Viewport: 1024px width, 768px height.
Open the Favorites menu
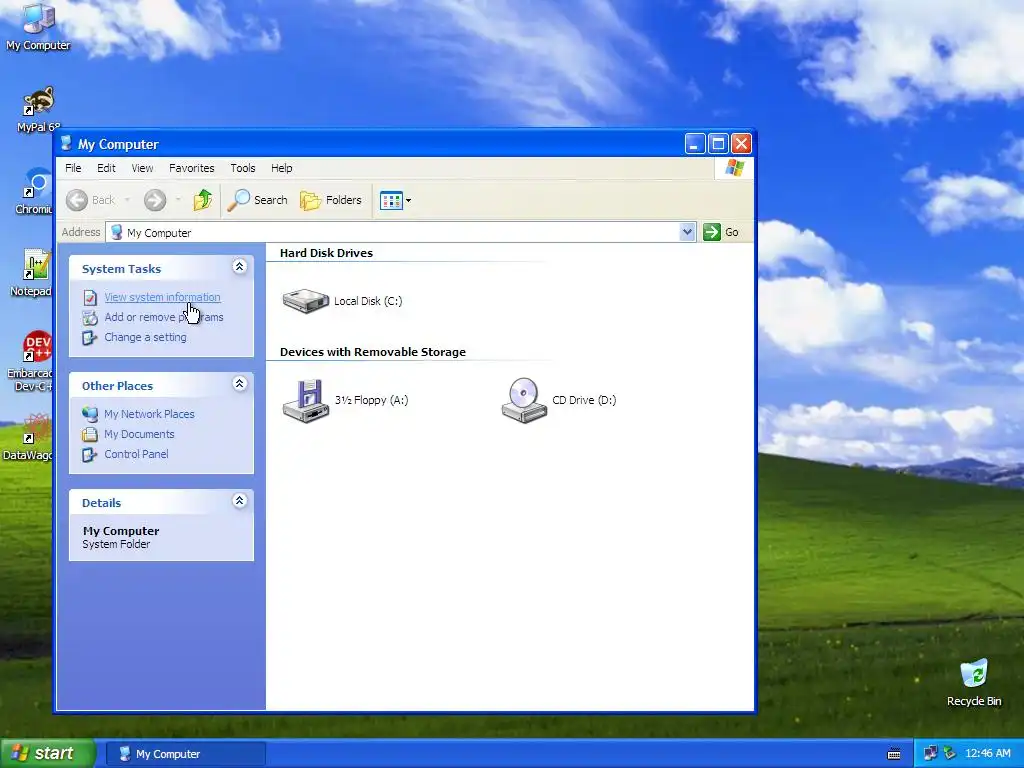click(191, 168)
